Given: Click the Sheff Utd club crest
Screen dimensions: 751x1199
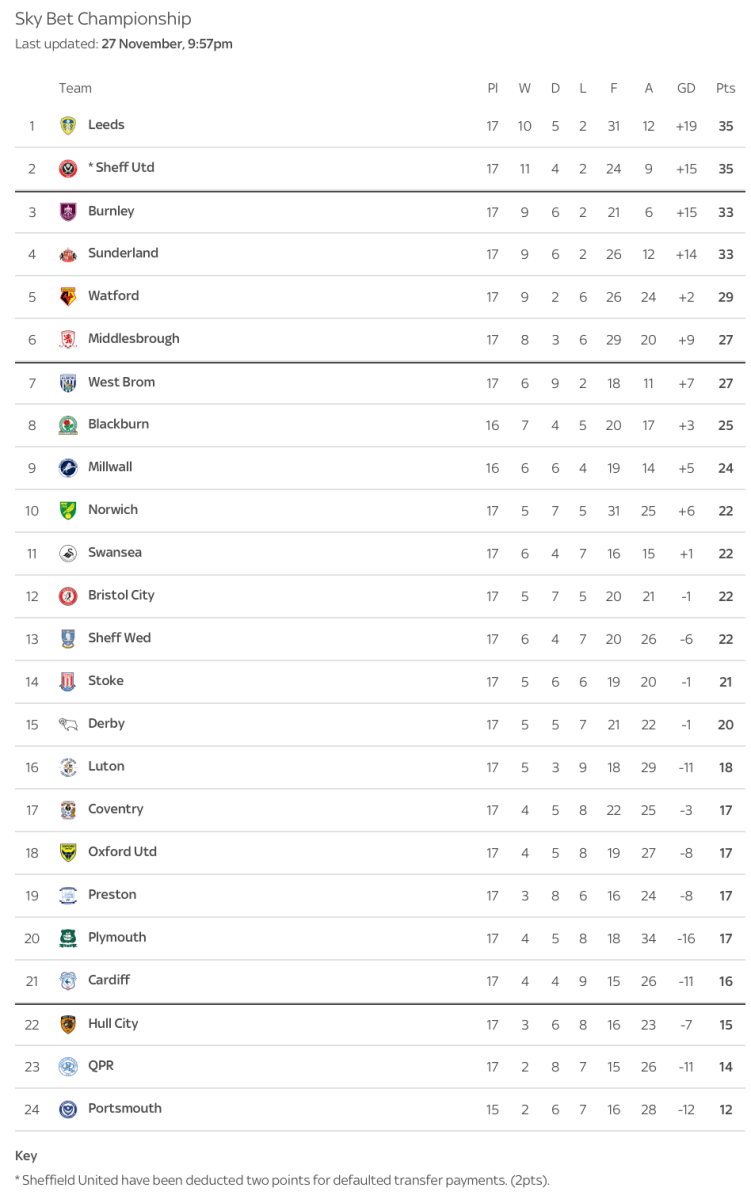Looking at the screenshot, I should pyautogui.click(x=68, y=169).
